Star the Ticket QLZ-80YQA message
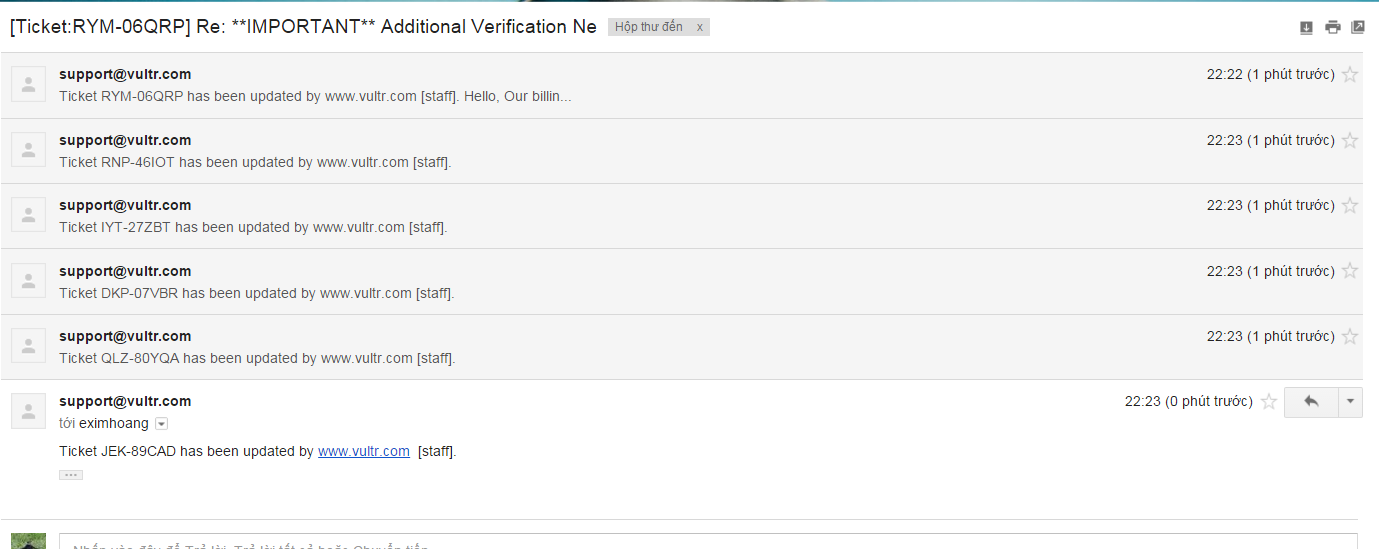Screen dimensions: 1379x549 [x=1350, y=336]
